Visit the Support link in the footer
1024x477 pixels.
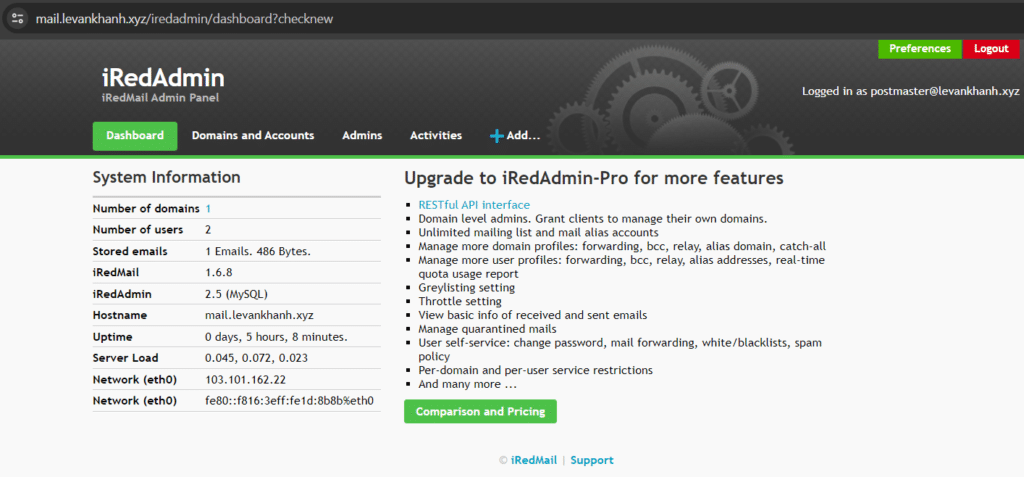point(592,460)
